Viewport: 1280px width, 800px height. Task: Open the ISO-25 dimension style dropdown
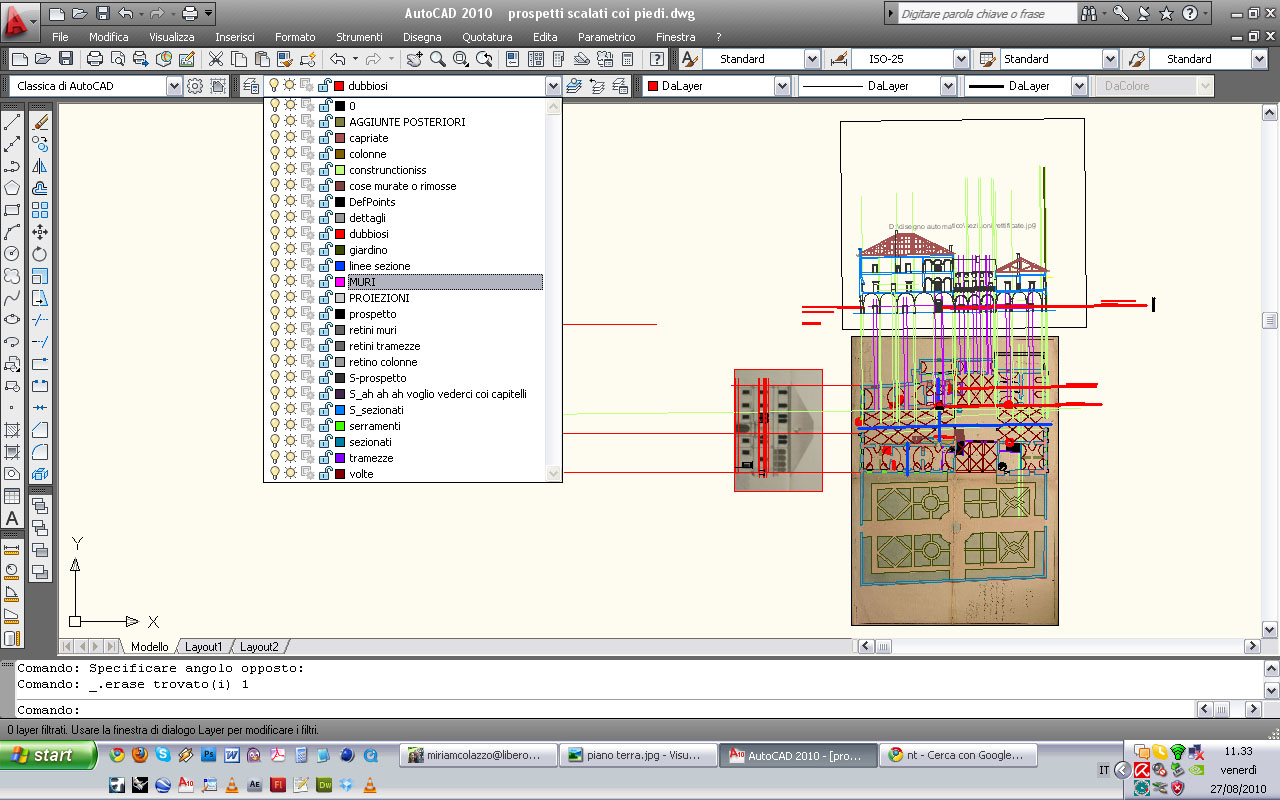click(961, 59)
